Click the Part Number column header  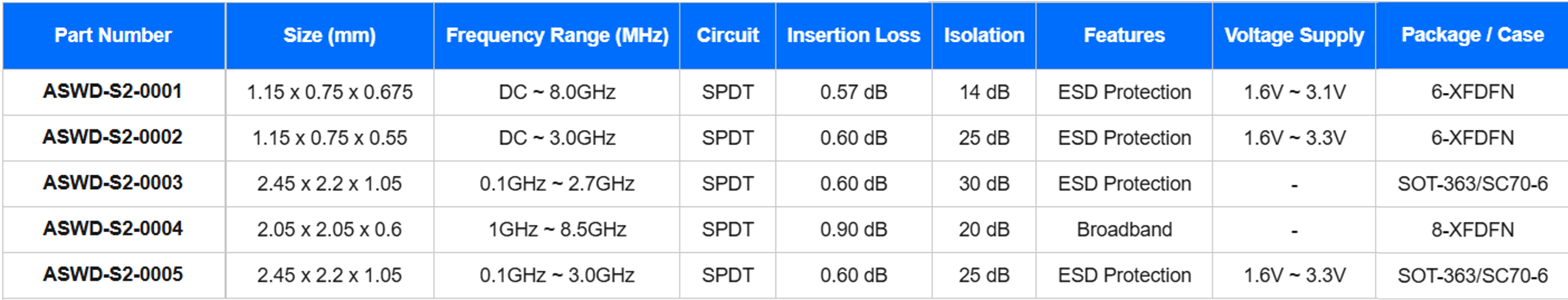[x=113, y=35]
